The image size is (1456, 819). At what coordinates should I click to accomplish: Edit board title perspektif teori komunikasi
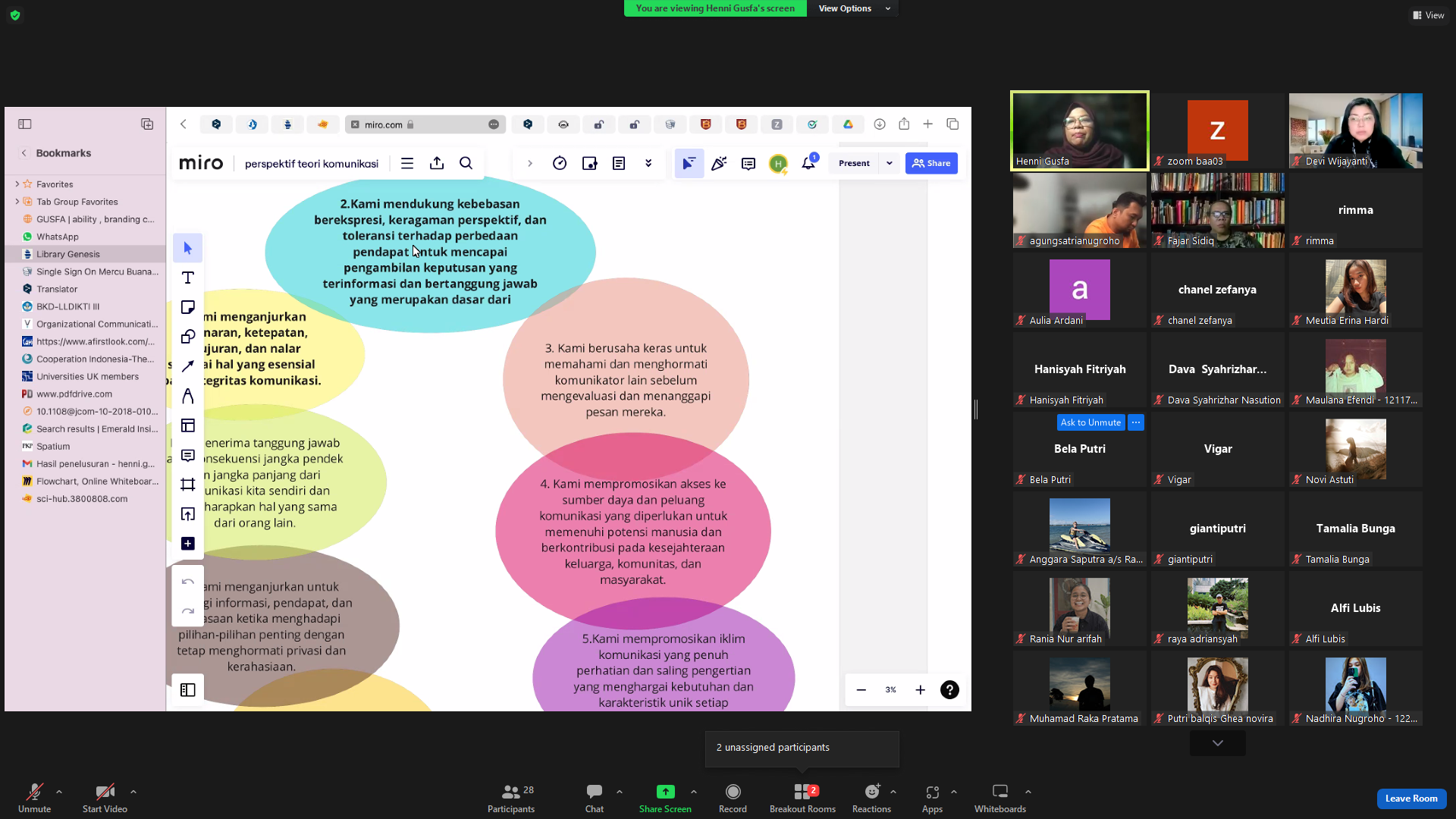coord(312,163)
